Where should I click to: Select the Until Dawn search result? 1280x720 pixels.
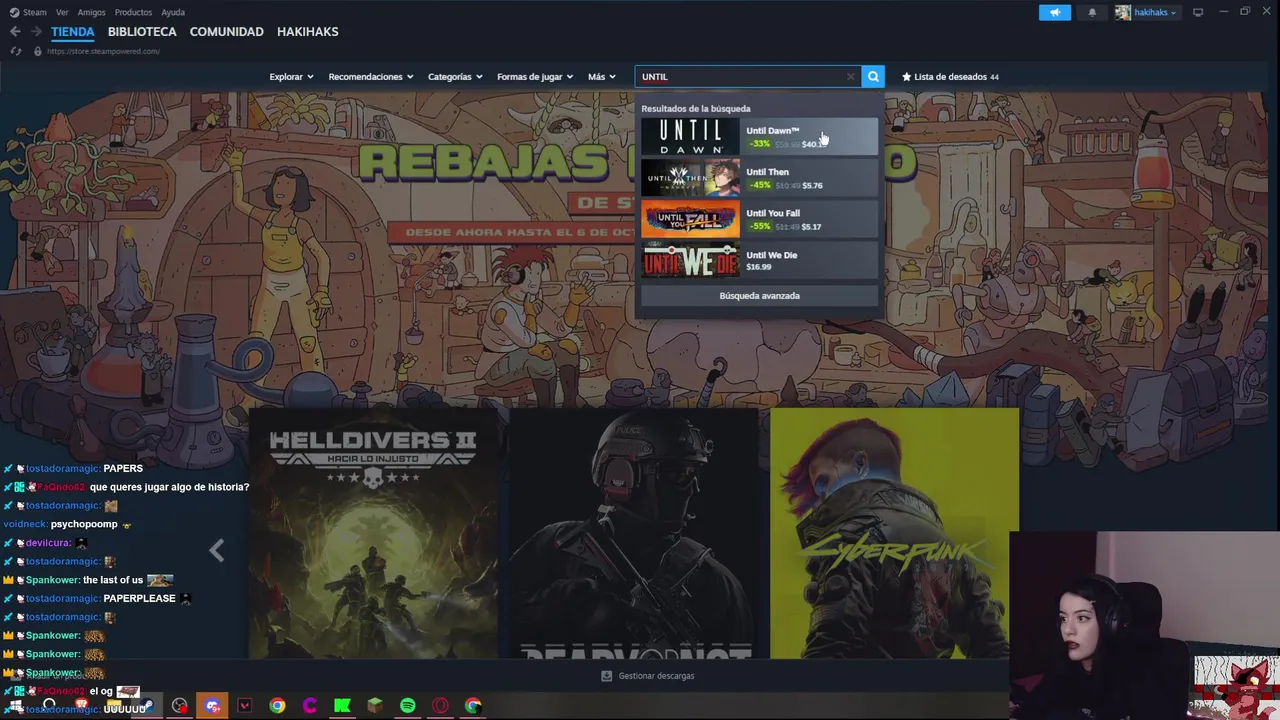pos(759,136)
